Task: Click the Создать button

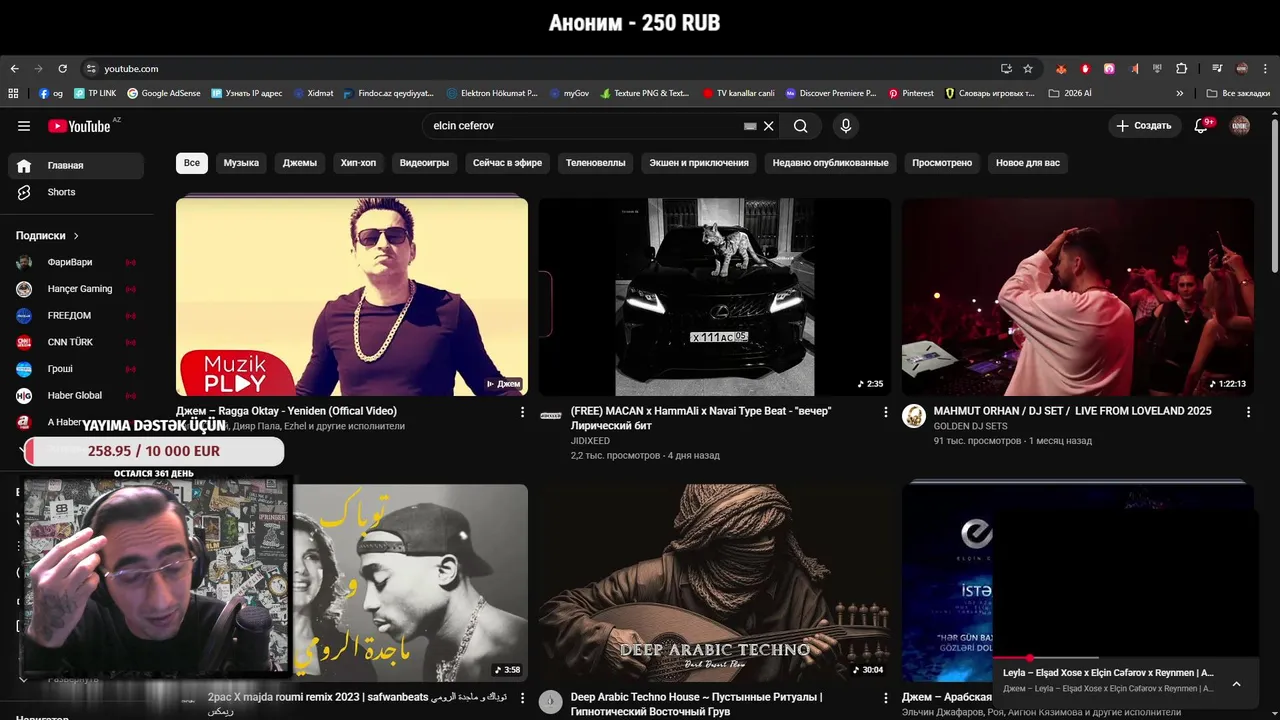Action: click(x=1143, y=126)
